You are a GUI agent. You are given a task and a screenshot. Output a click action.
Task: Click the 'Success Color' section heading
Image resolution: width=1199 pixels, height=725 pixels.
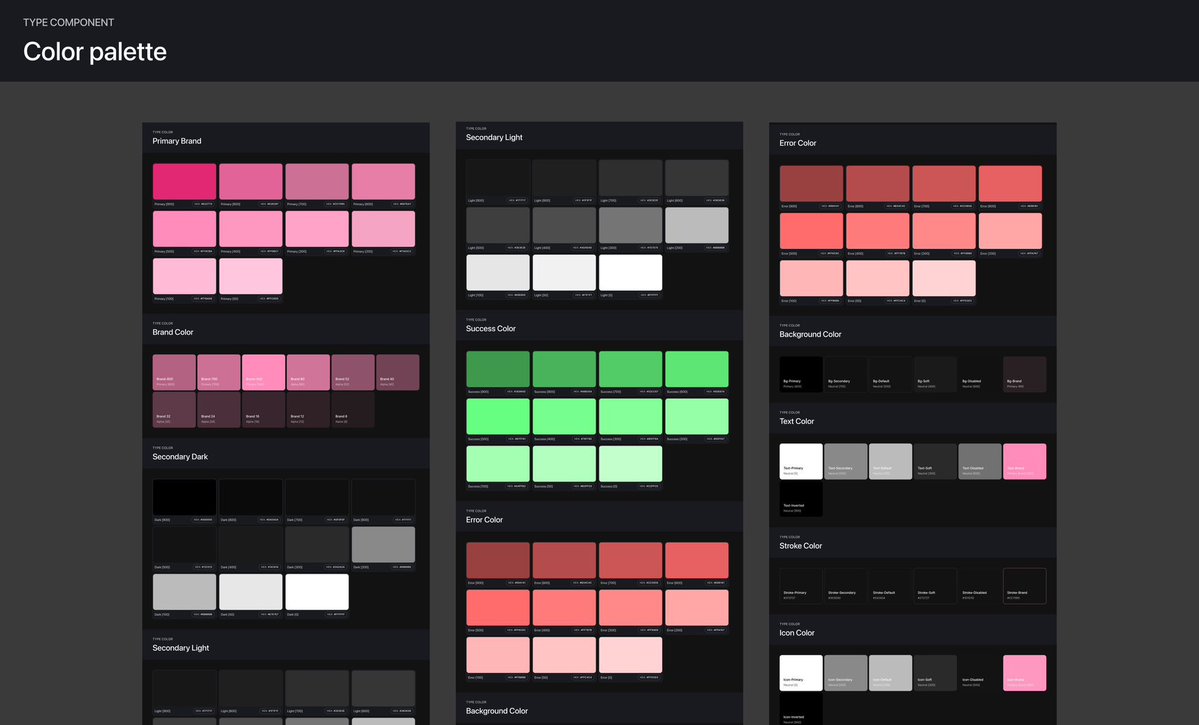point(491,328)
